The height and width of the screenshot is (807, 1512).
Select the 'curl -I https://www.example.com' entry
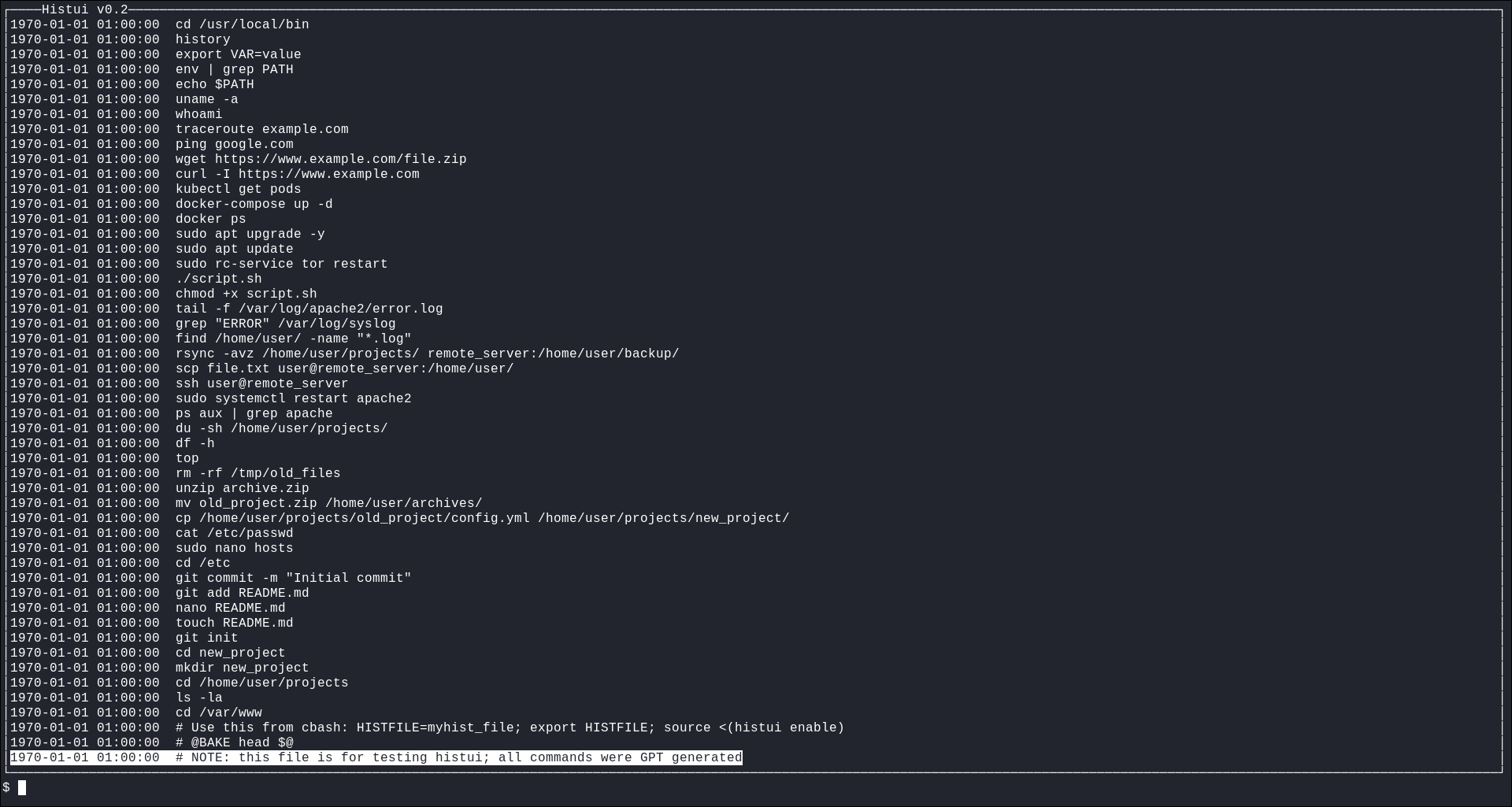[x=297, y=174]
